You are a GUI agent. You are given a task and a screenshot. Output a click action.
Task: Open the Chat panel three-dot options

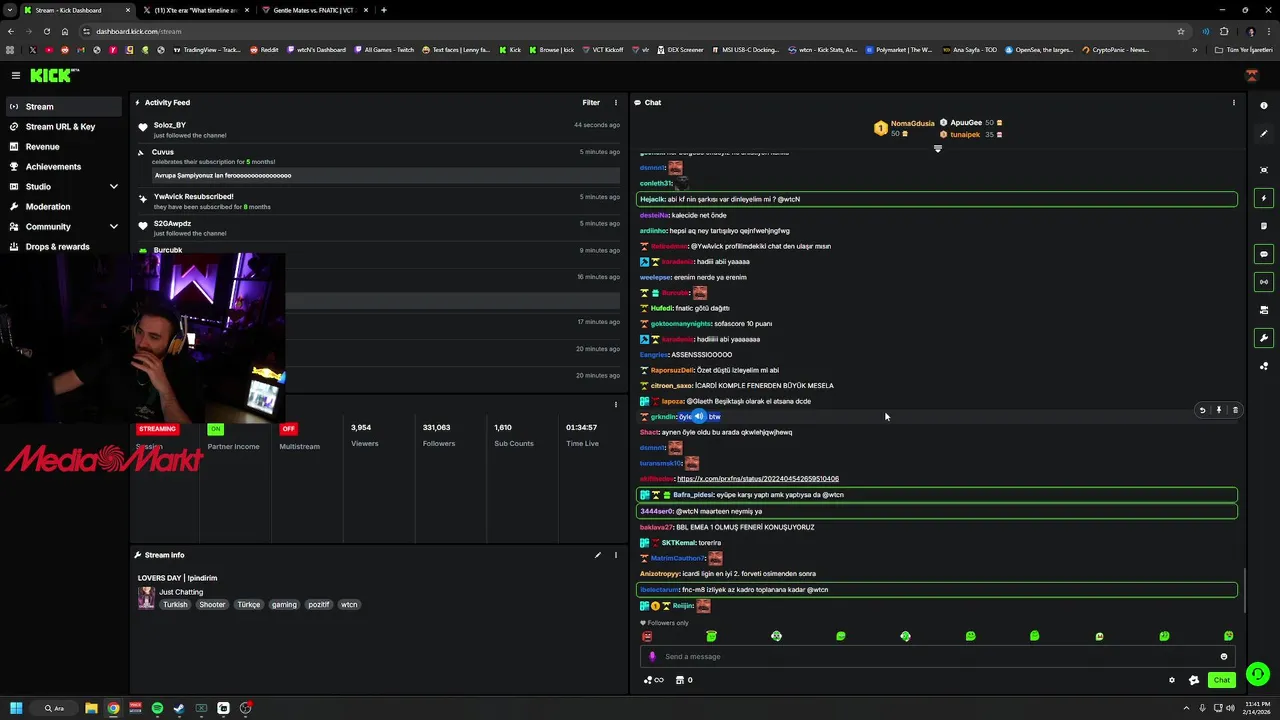[x=1233, y=102]
